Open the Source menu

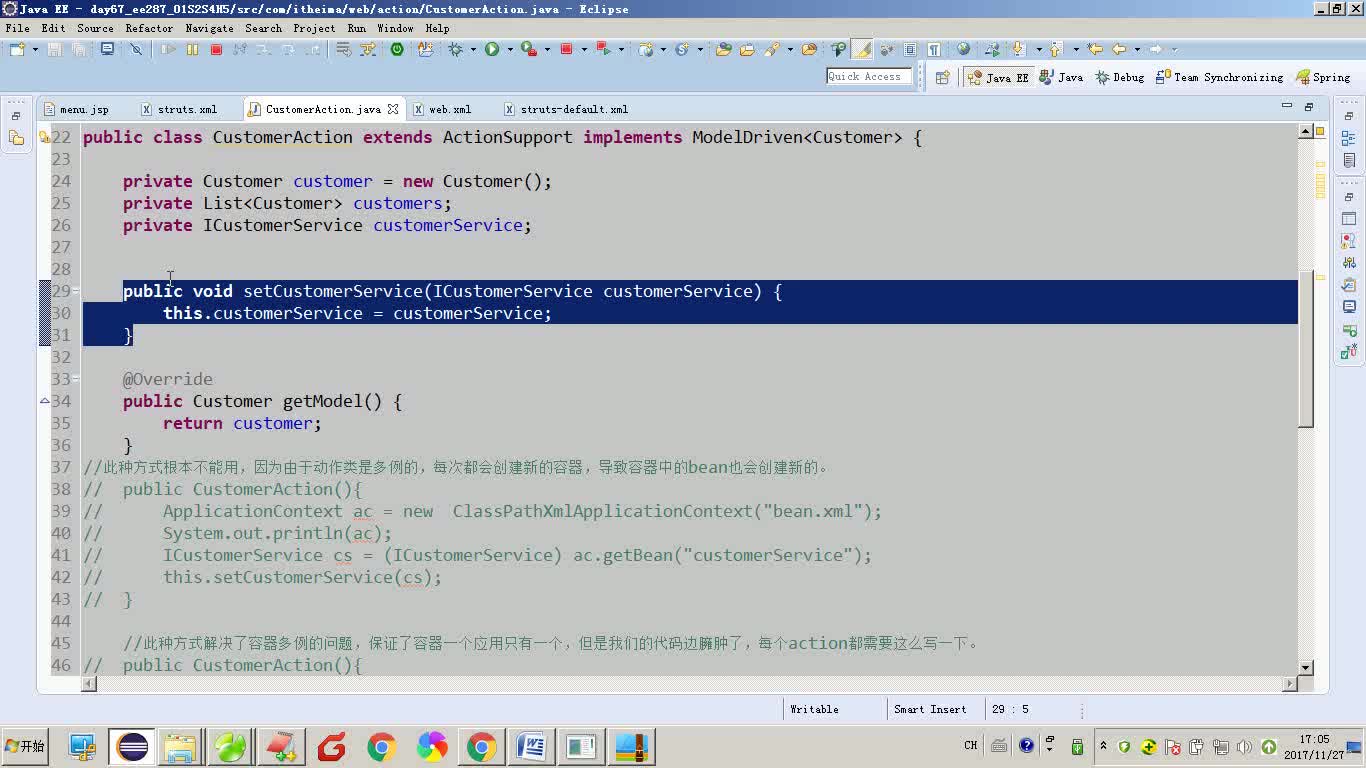[95, 28]
